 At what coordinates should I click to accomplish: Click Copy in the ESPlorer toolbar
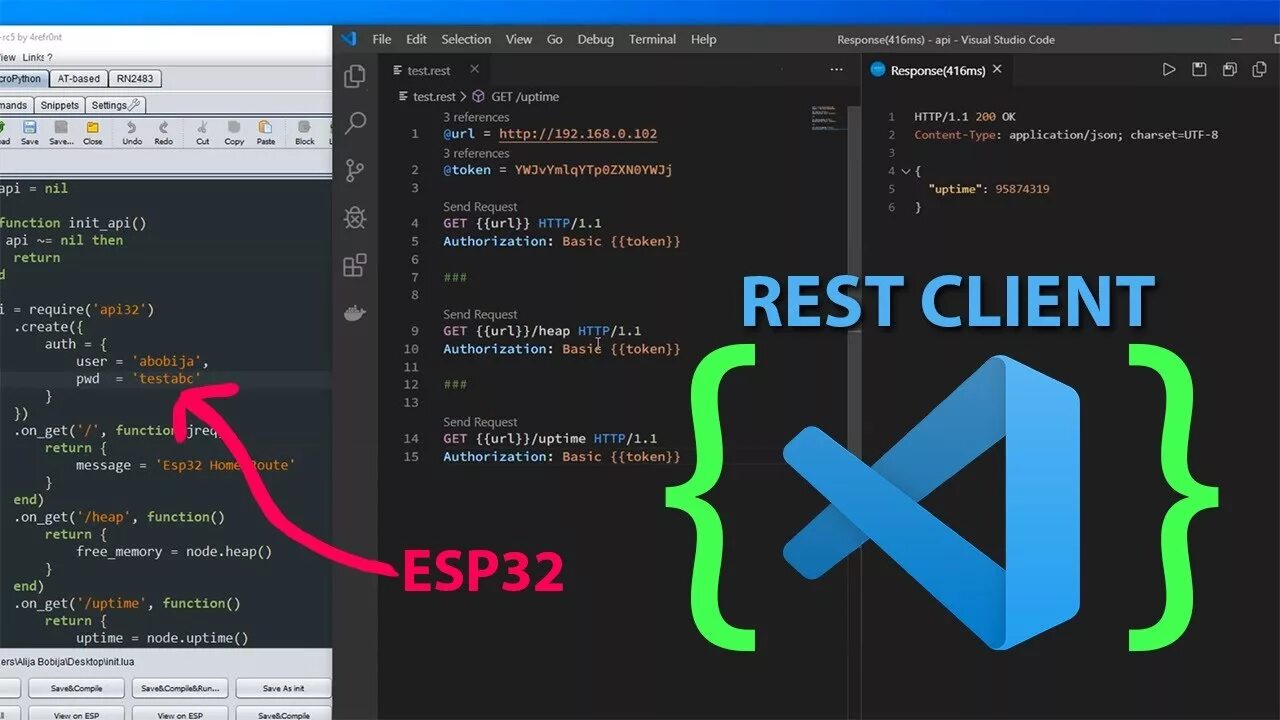point(234,132)
